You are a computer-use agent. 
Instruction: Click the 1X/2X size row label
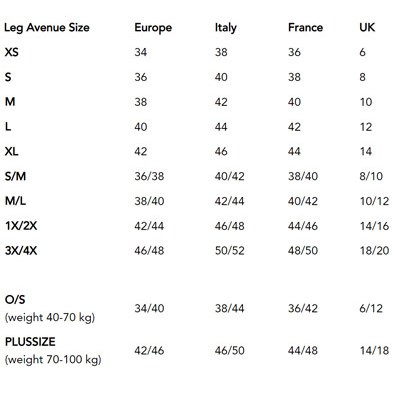click(x=21, y=226)
